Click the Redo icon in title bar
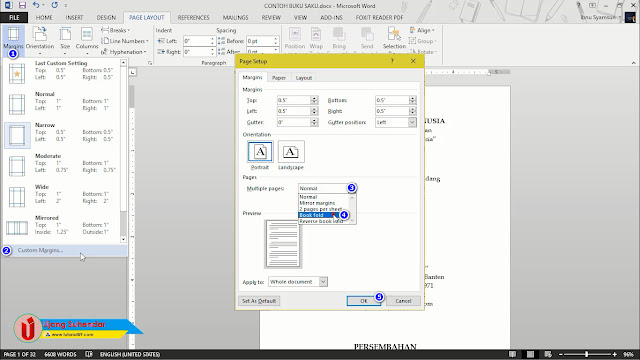The width and height of the screenshot is (640, 360). click(x=54, y=5)
